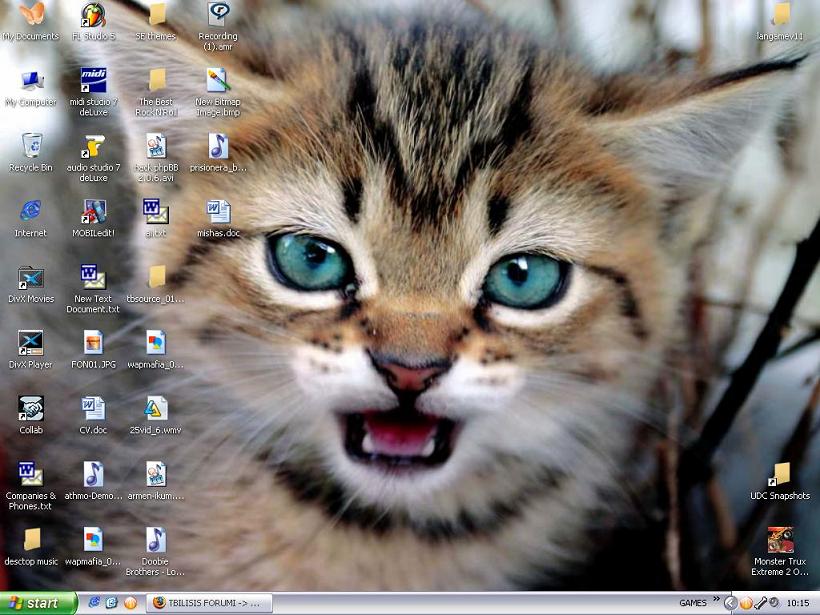
Task: View the FON01.JPG image
Action: click(93, 344)
